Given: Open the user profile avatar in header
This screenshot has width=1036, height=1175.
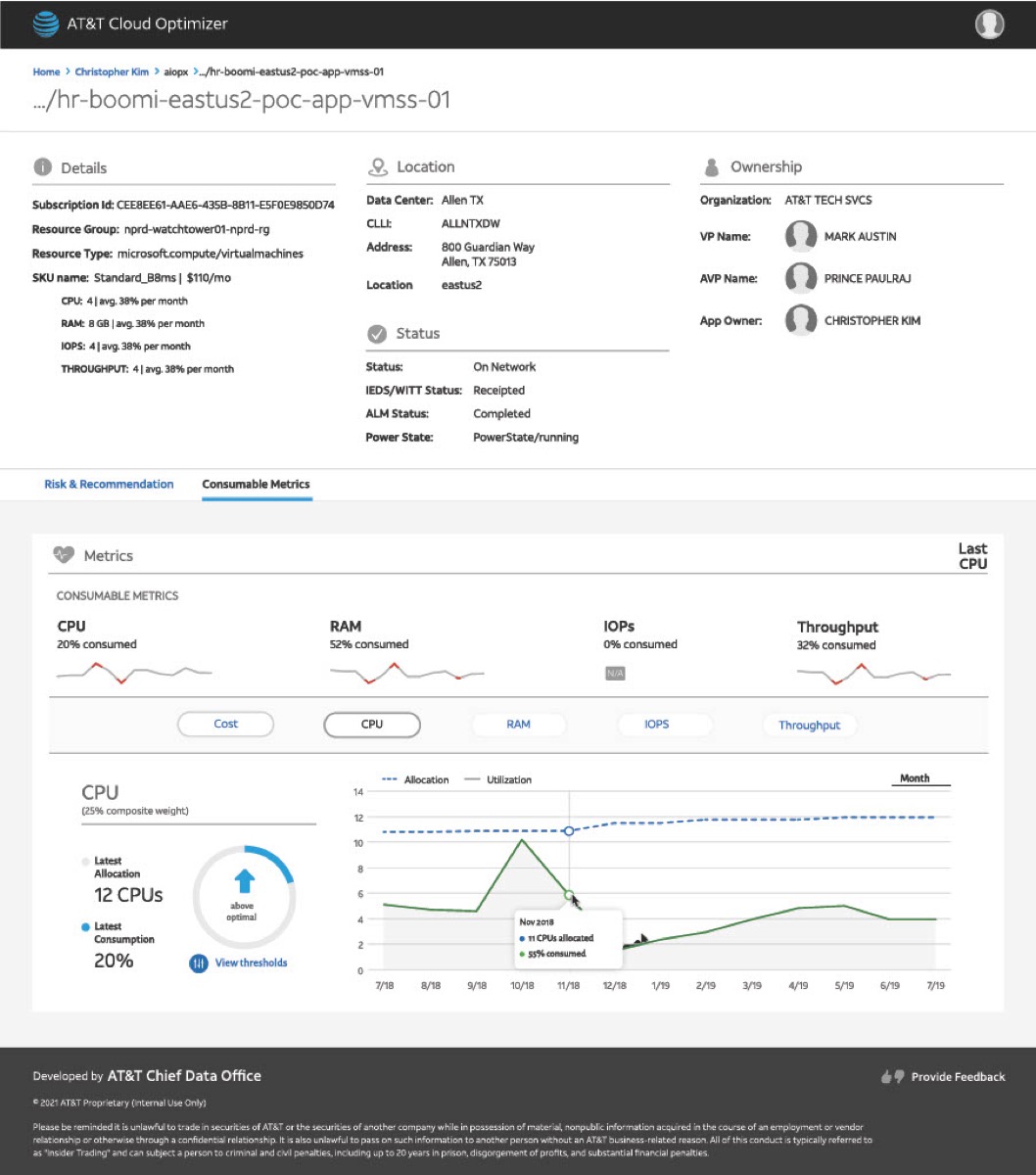Looking at the screenshot, I should 990,24.
